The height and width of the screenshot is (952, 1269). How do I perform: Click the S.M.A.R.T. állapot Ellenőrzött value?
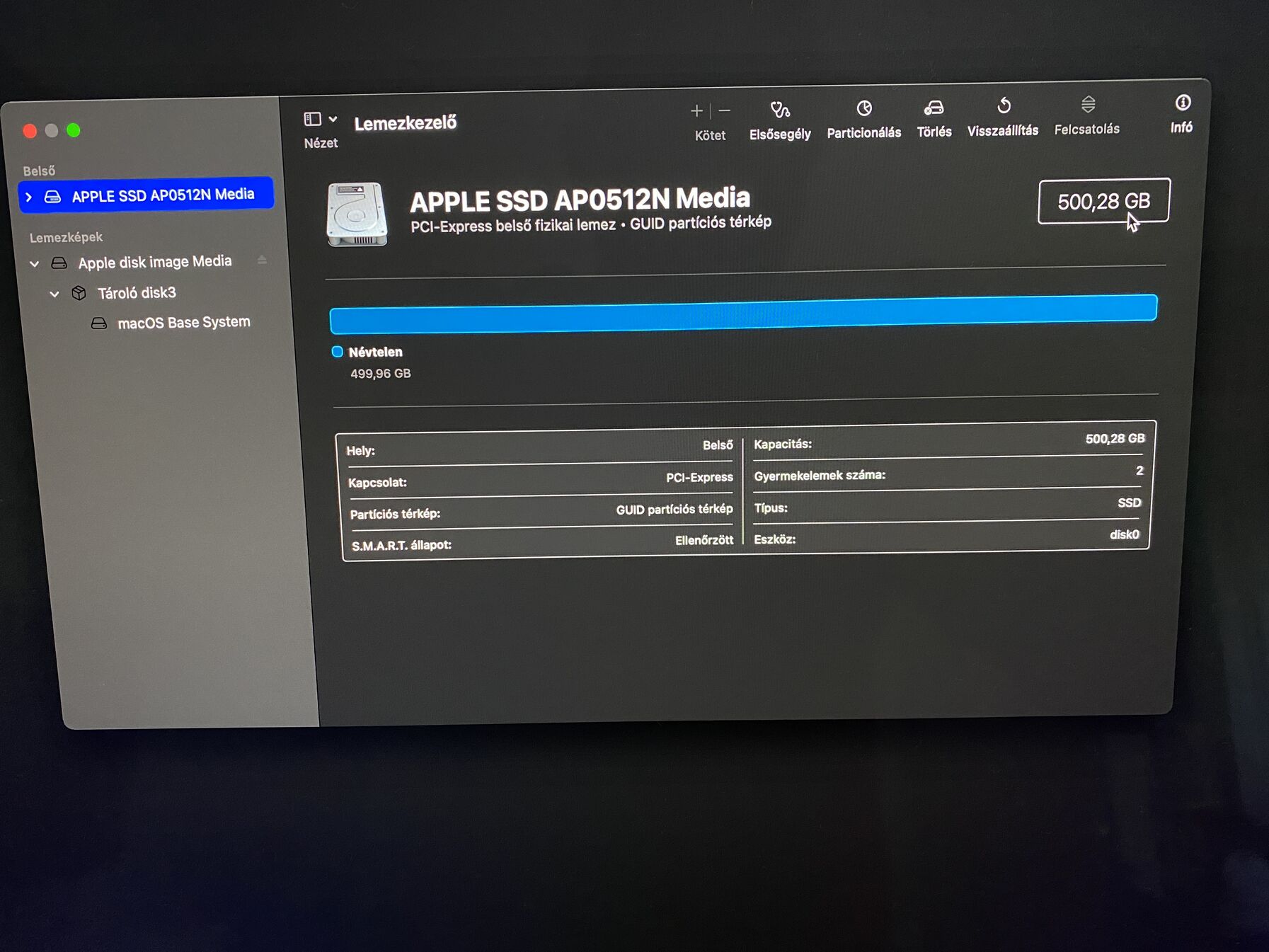pyautogui.click(x=704, y=540)
